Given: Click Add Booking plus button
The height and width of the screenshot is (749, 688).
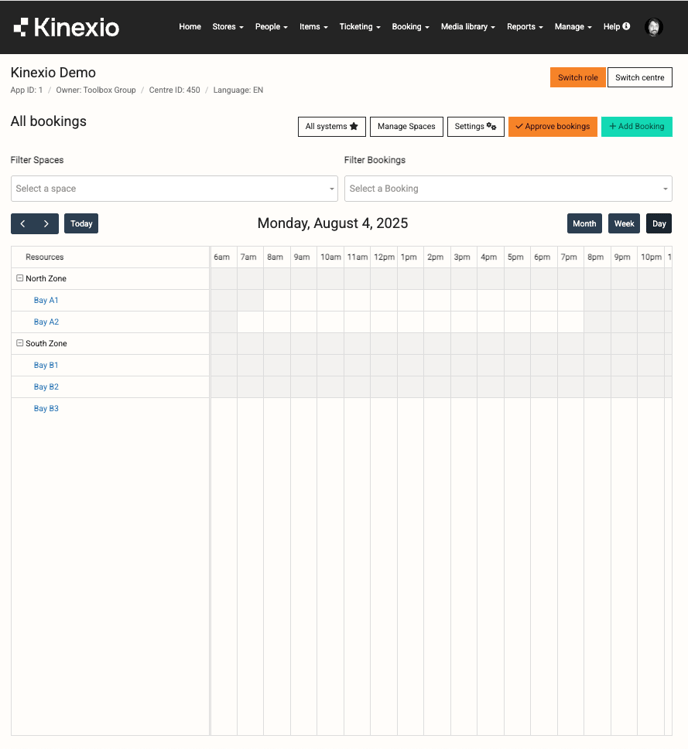Looking at the screenshot, I should pos(636,127).
